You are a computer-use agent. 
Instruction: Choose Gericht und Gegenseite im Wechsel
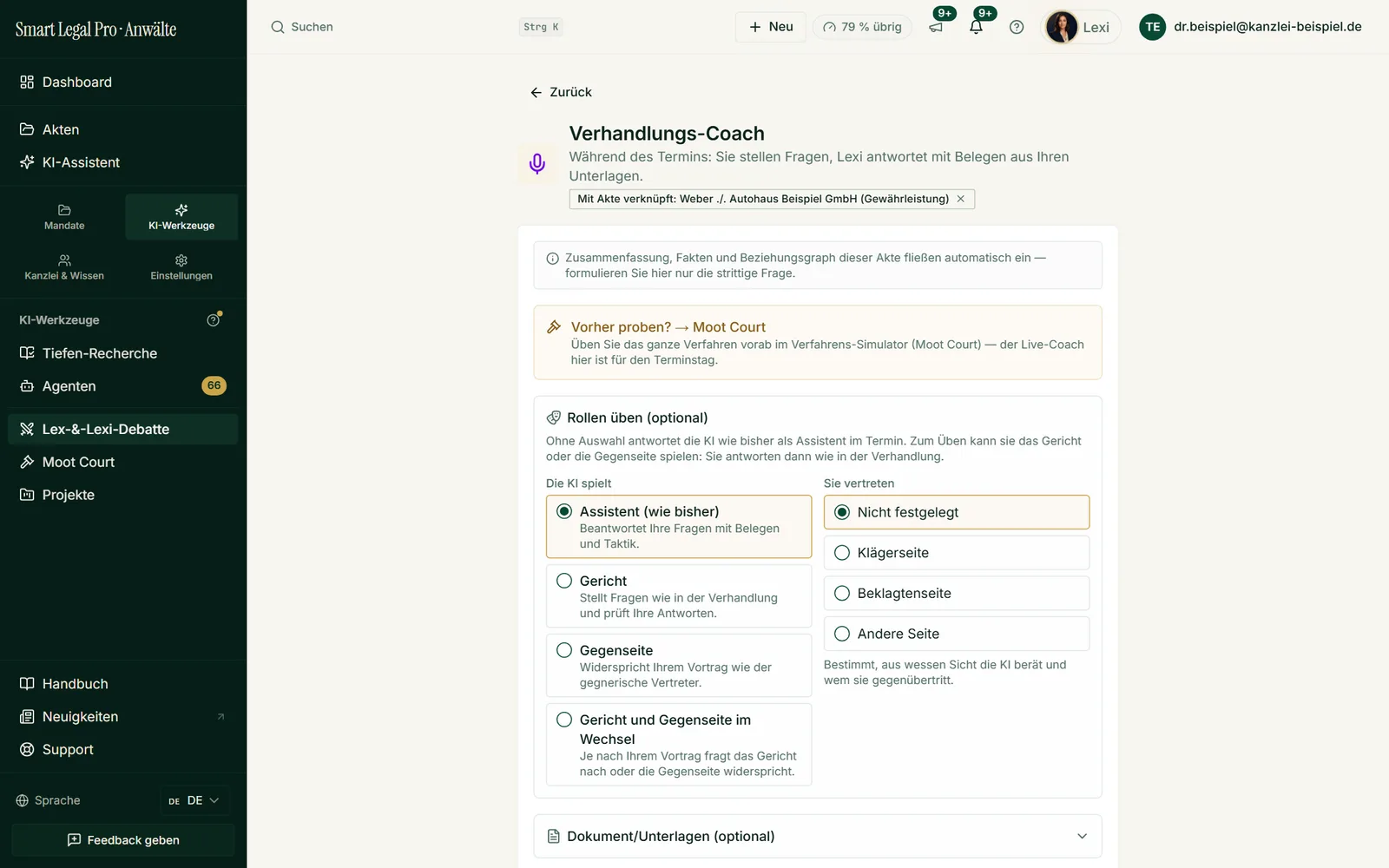679,745
